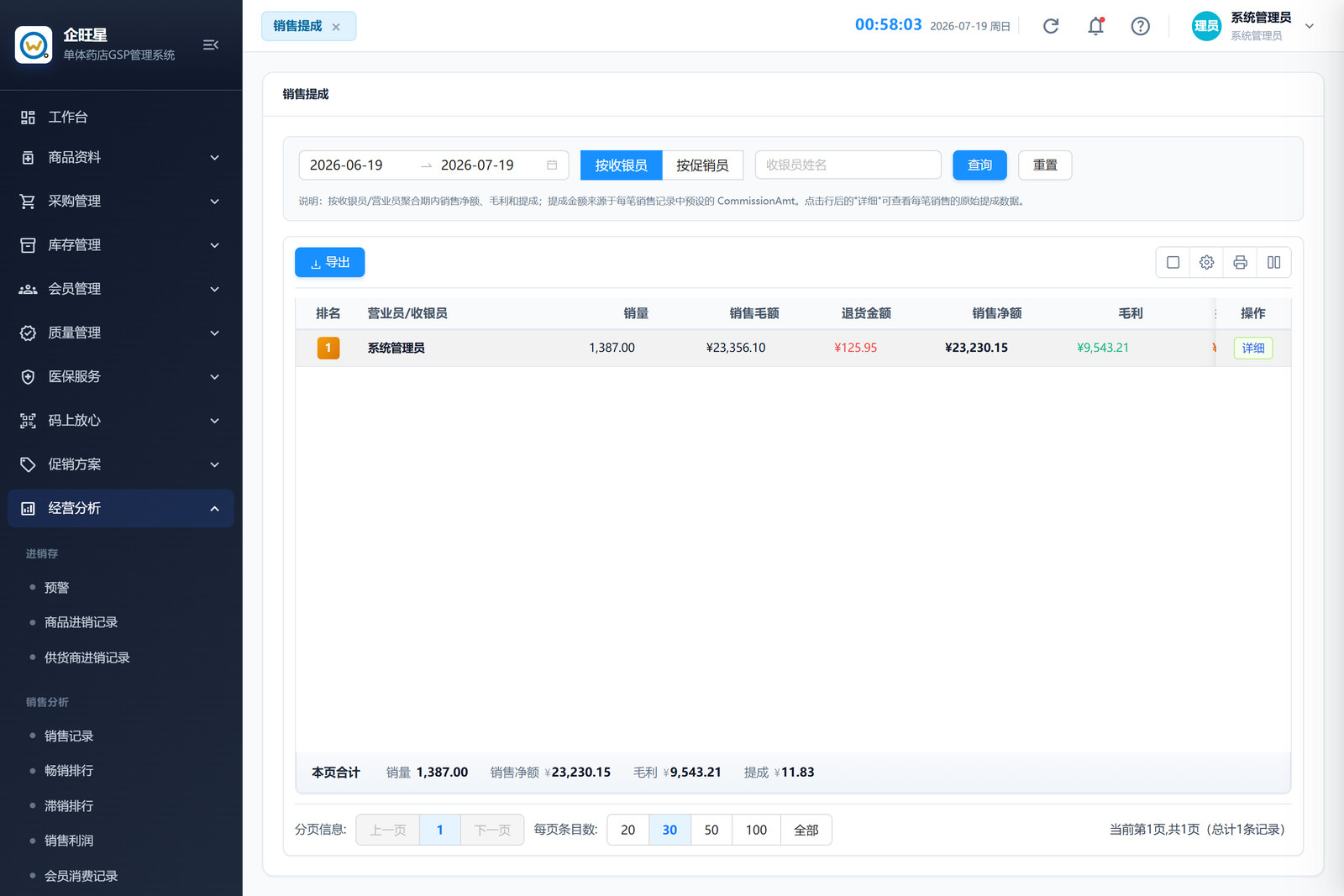This screenshot has height=896, width=1344.
Task: Collapse the sidebar menu toggle icon
Action: (211, 45)
